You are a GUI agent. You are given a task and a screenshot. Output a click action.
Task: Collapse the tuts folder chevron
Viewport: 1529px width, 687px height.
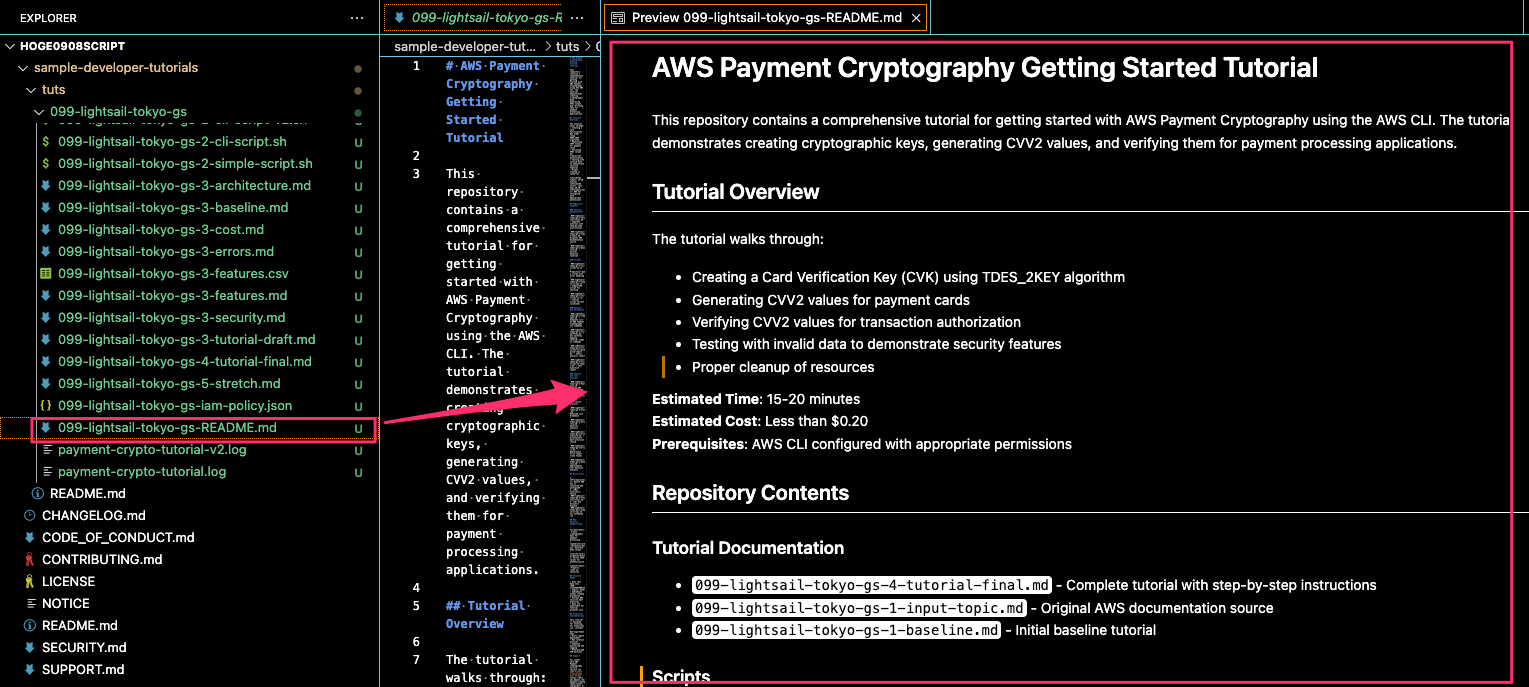coord(31,90)
